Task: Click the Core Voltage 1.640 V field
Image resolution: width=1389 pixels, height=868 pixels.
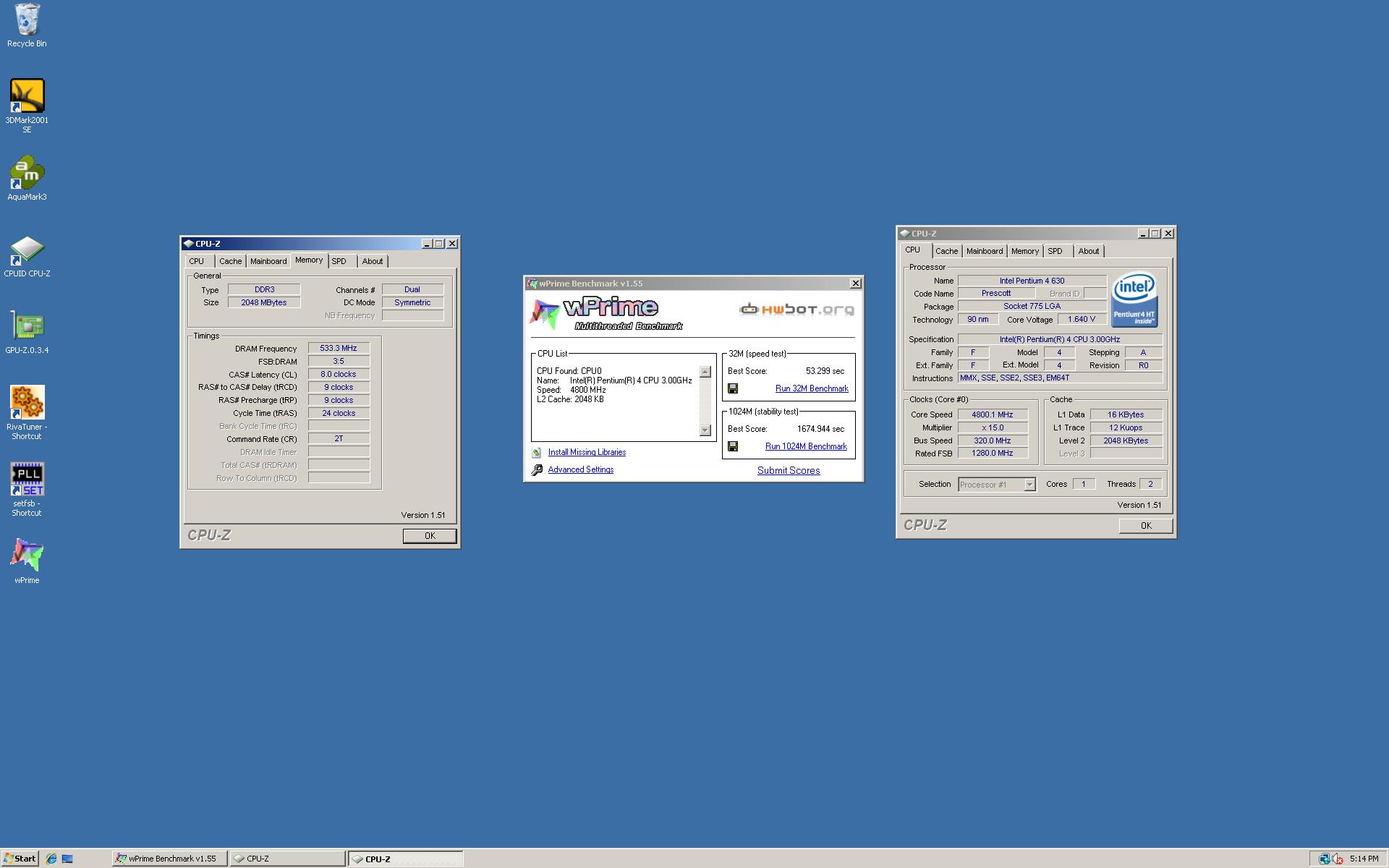Action: pos(1082,320)
